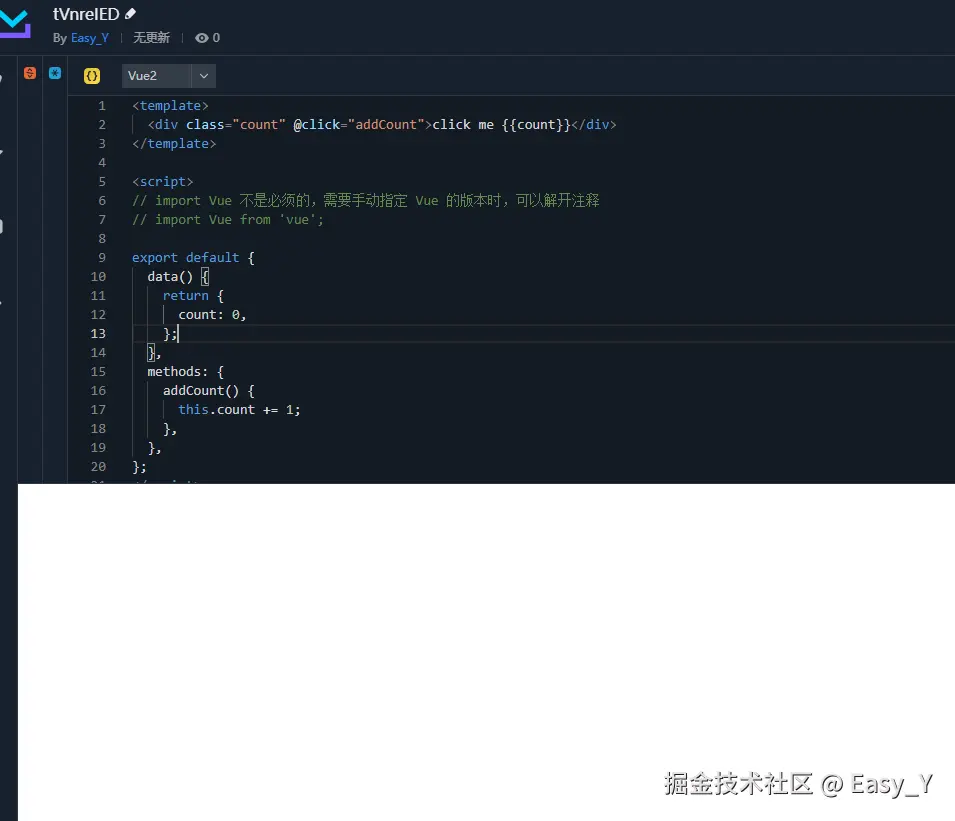The image size is (955, 821).
Task: Open the Vue2 framework dropdown
Action: coord(169,76)
